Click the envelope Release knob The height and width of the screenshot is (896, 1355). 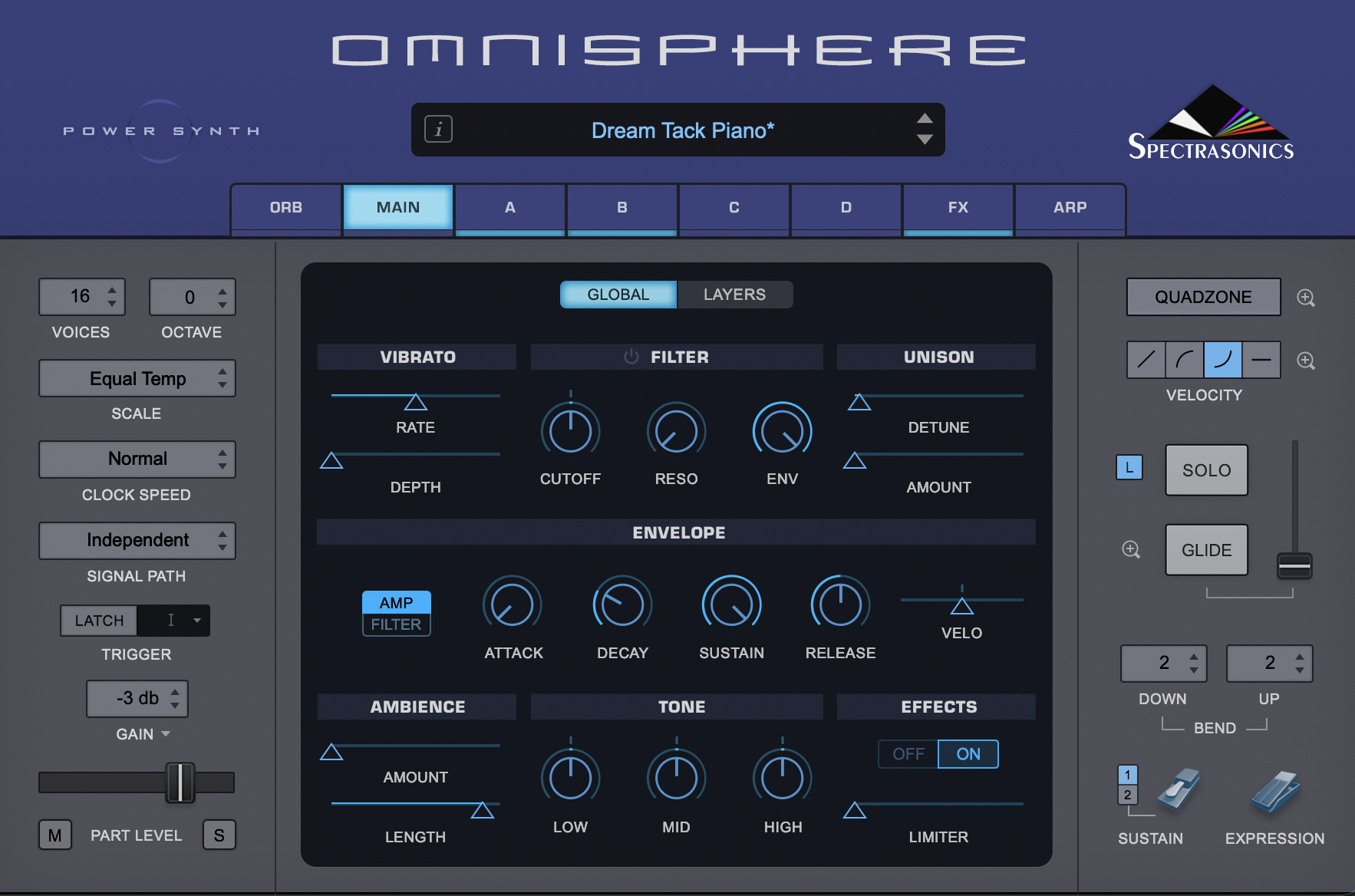841,604
